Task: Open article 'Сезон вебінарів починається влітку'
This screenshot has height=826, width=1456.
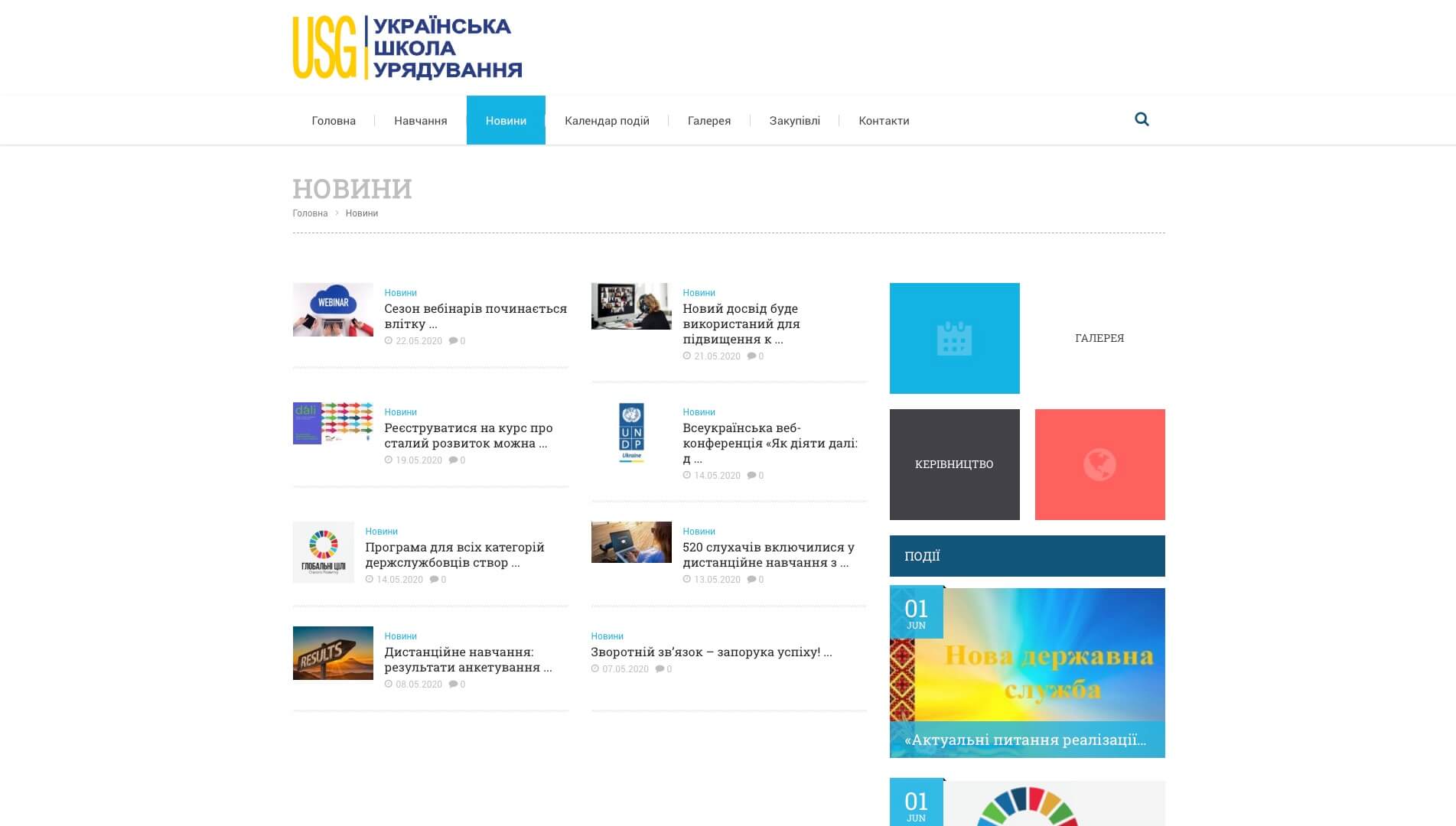Action: (x=475, y=316)
